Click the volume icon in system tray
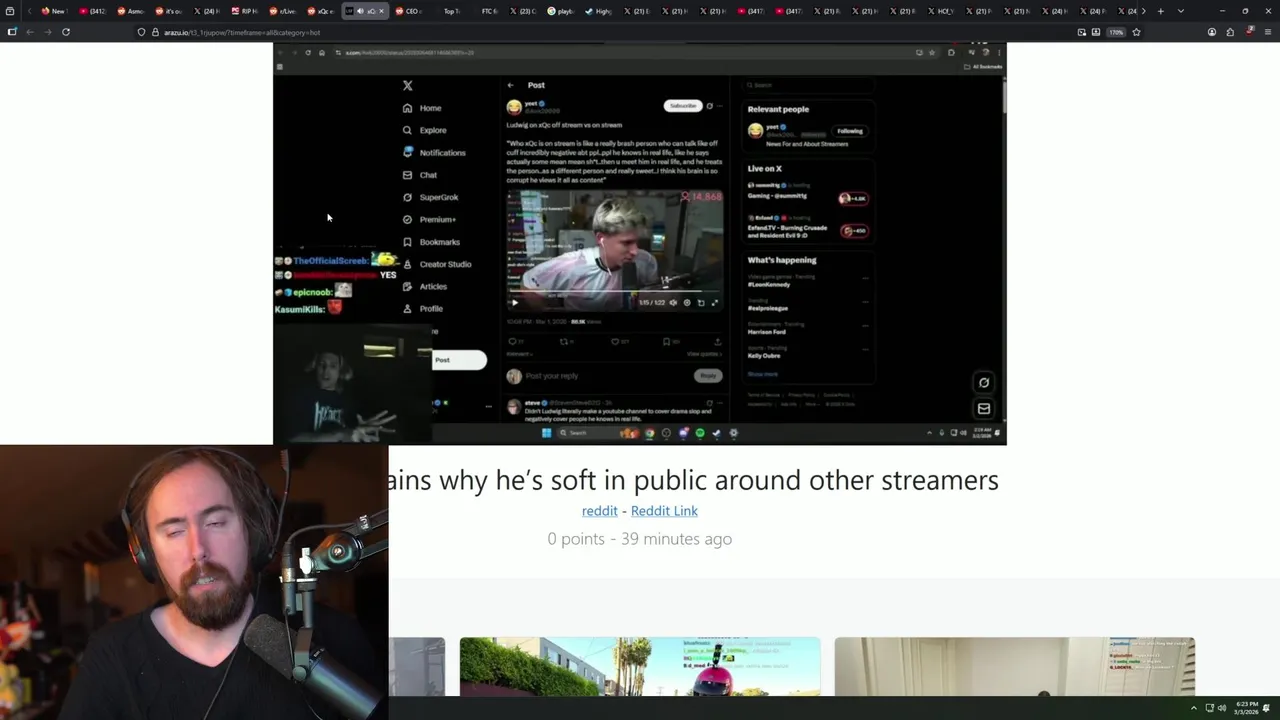The height and width of the screenshot is (720, 1280). coord(1222,708)
